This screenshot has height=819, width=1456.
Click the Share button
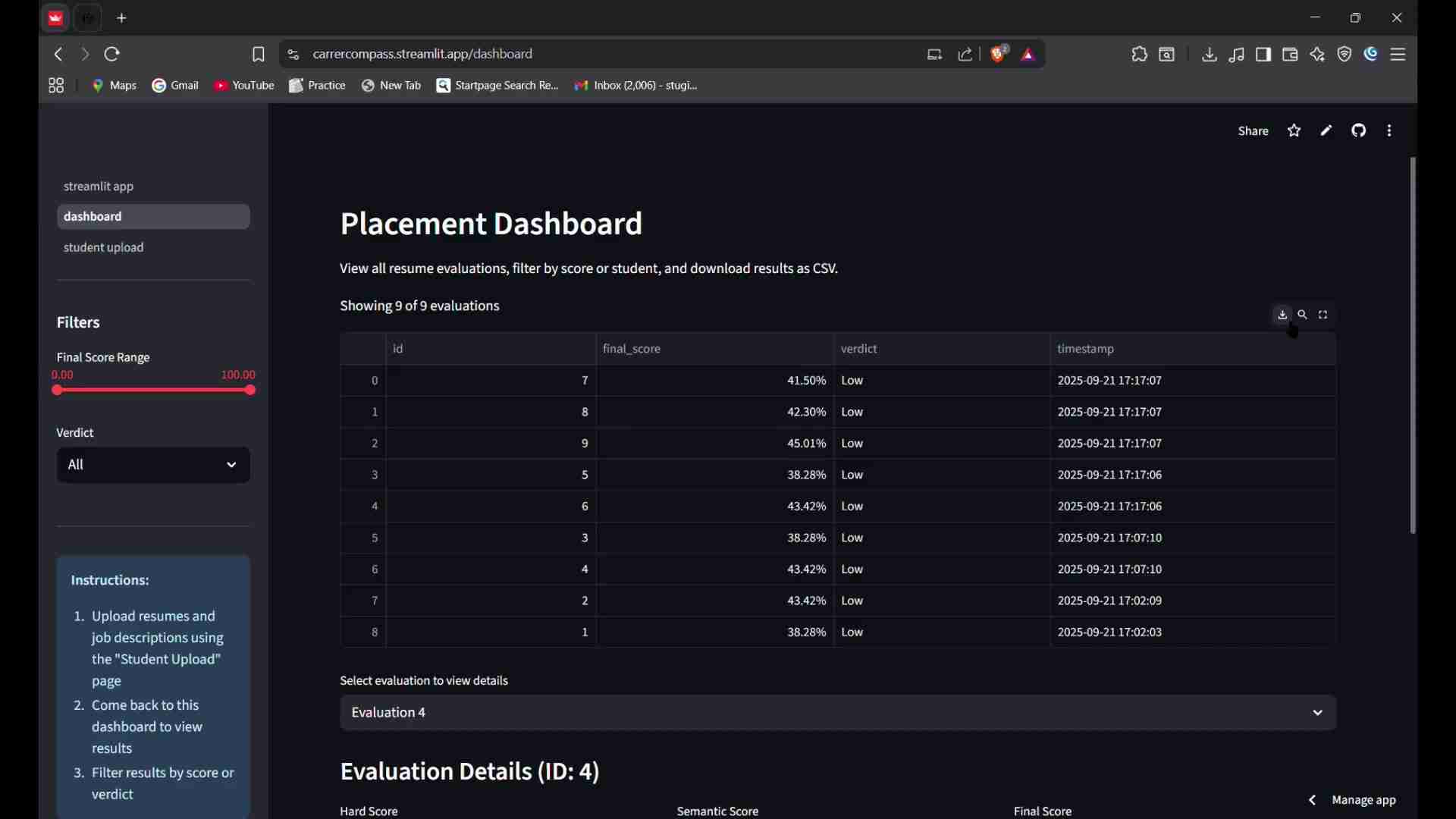(1253, 131)
